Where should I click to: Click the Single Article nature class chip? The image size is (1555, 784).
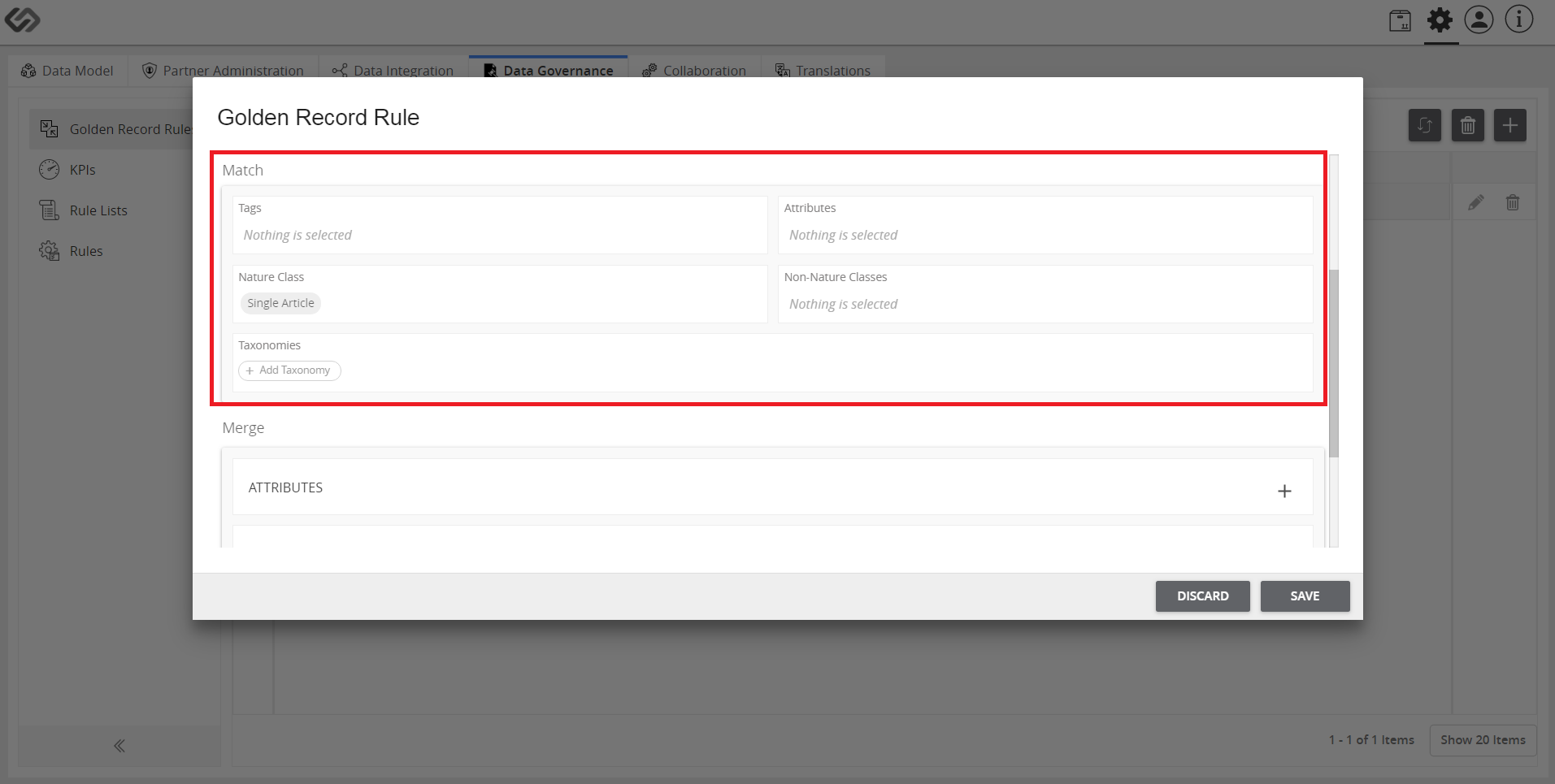tap(280, 303)
